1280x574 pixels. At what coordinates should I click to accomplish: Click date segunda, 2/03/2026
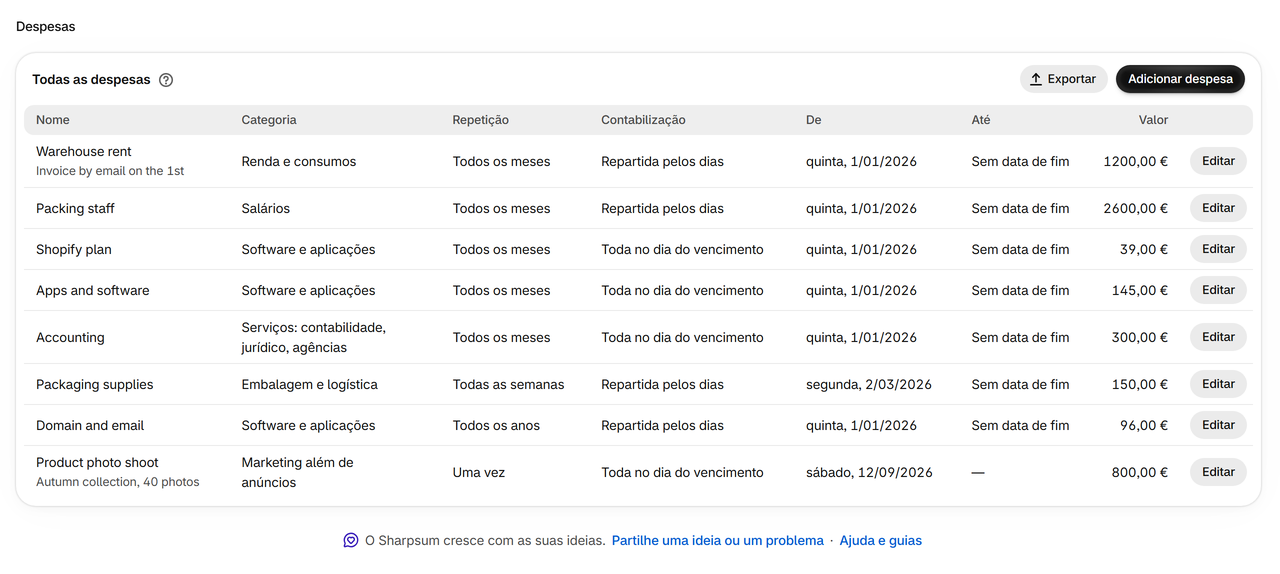pyautogui.click(x=869, y=384)
